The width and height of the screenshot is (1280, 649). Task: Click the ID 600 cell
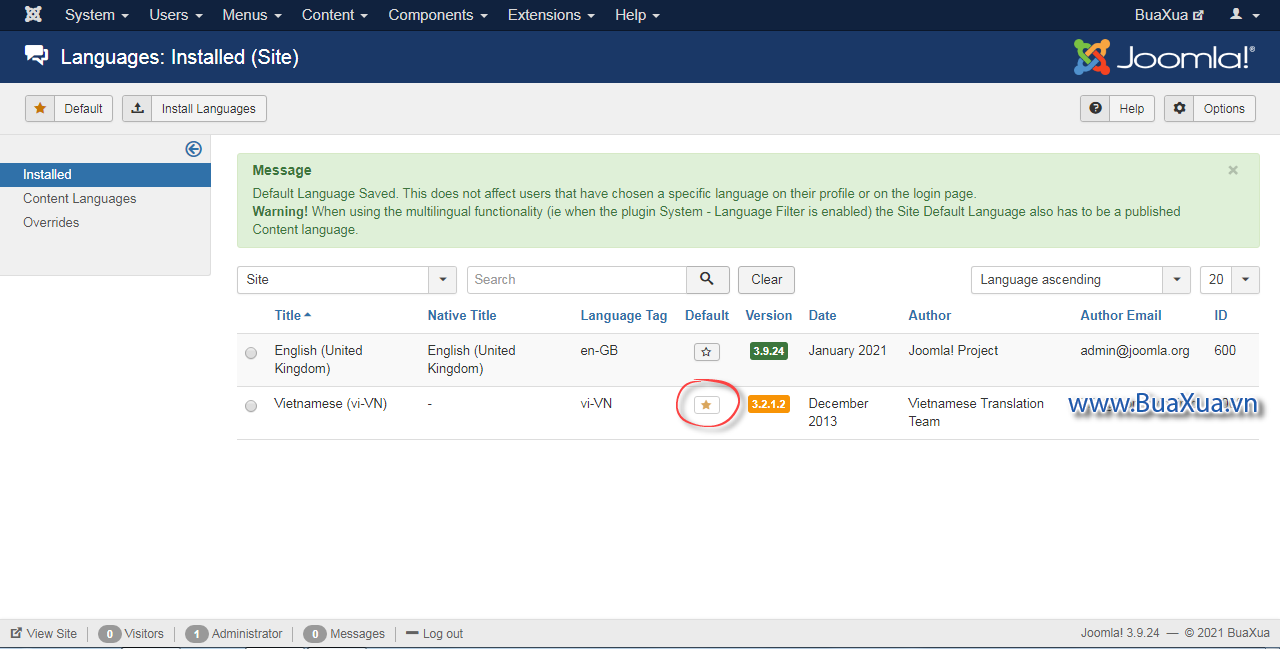click(1225, 351)
